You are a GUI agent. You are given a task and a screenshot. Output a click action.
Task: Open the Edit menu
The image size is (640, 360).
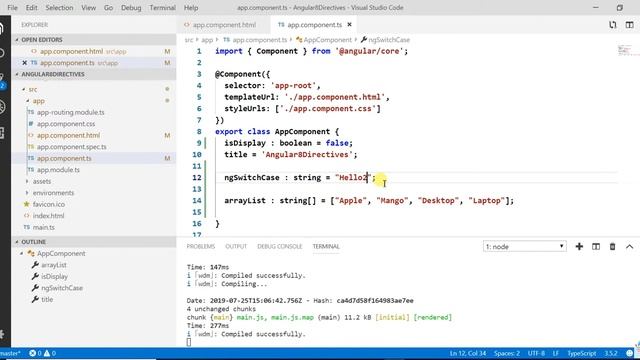(31, 8)
